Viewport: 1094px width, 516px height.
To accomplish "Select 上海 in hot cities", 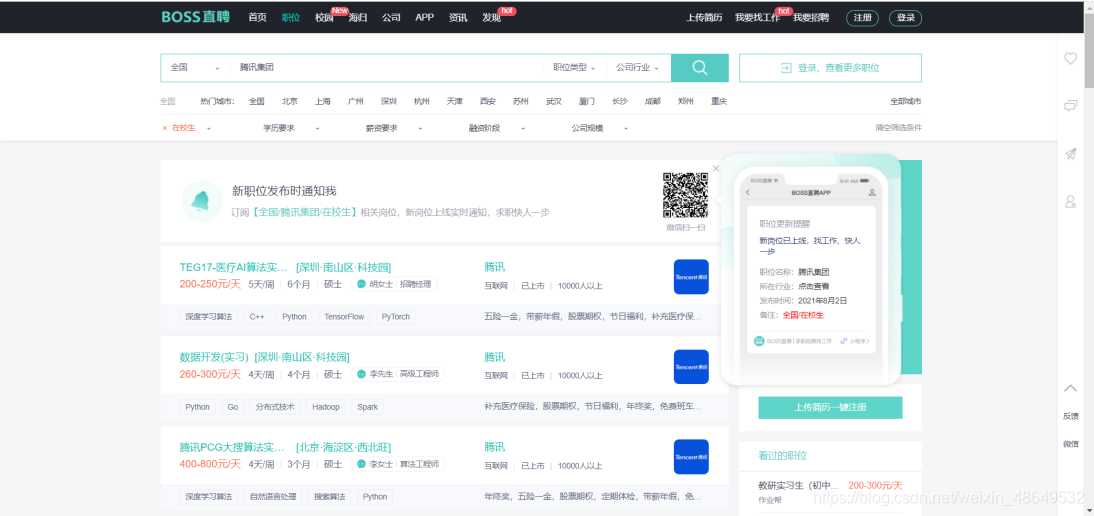I will coord(322,101).
